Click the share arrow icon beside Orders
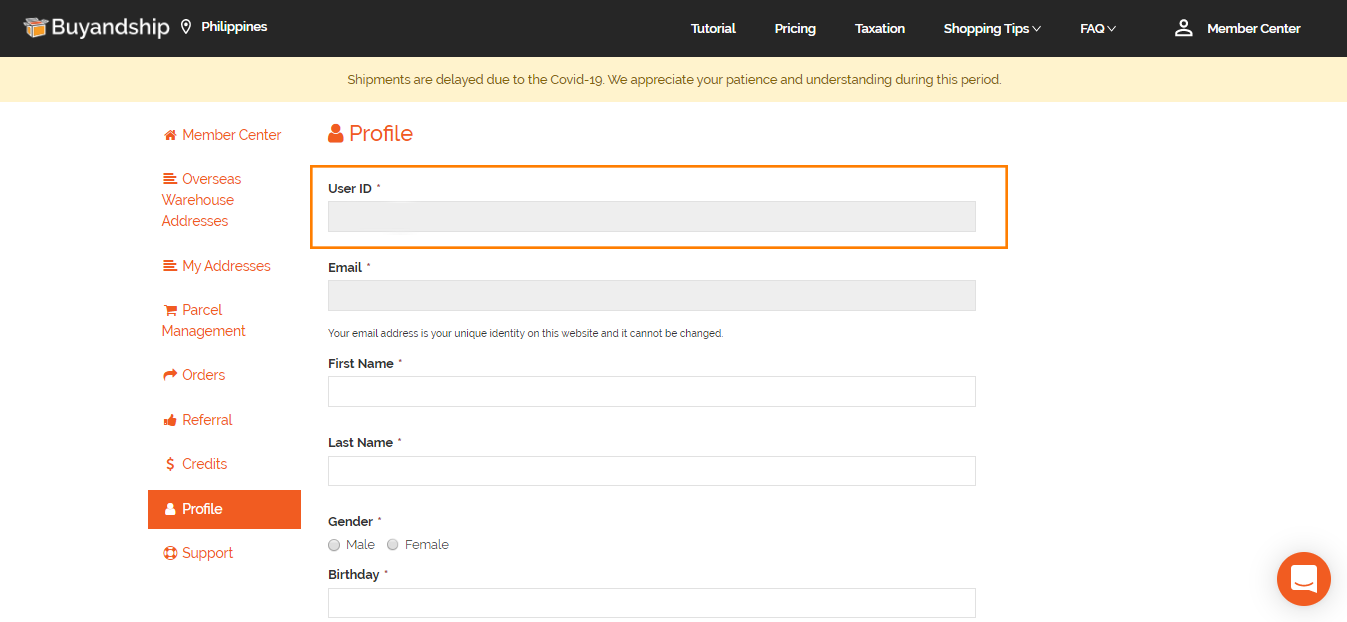The width and height of the screenshot is (1347, 622). [170, 375]
